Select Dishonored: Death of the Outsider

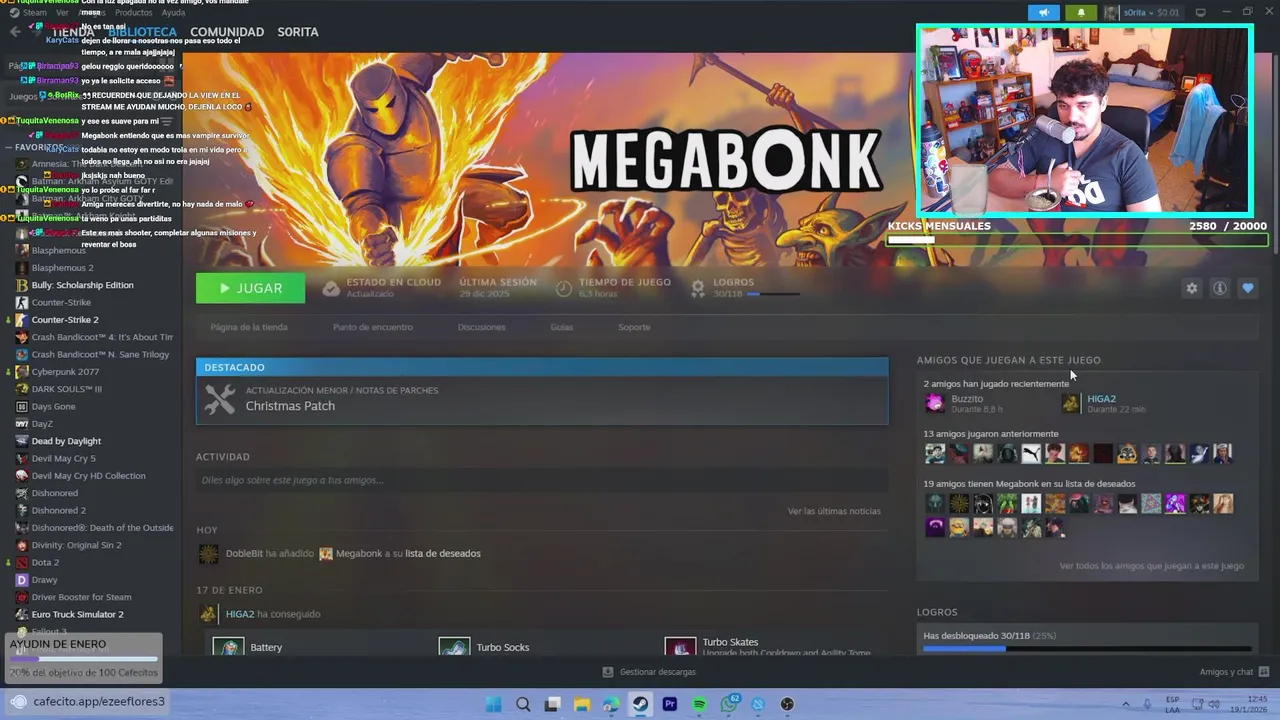[102, 528]
